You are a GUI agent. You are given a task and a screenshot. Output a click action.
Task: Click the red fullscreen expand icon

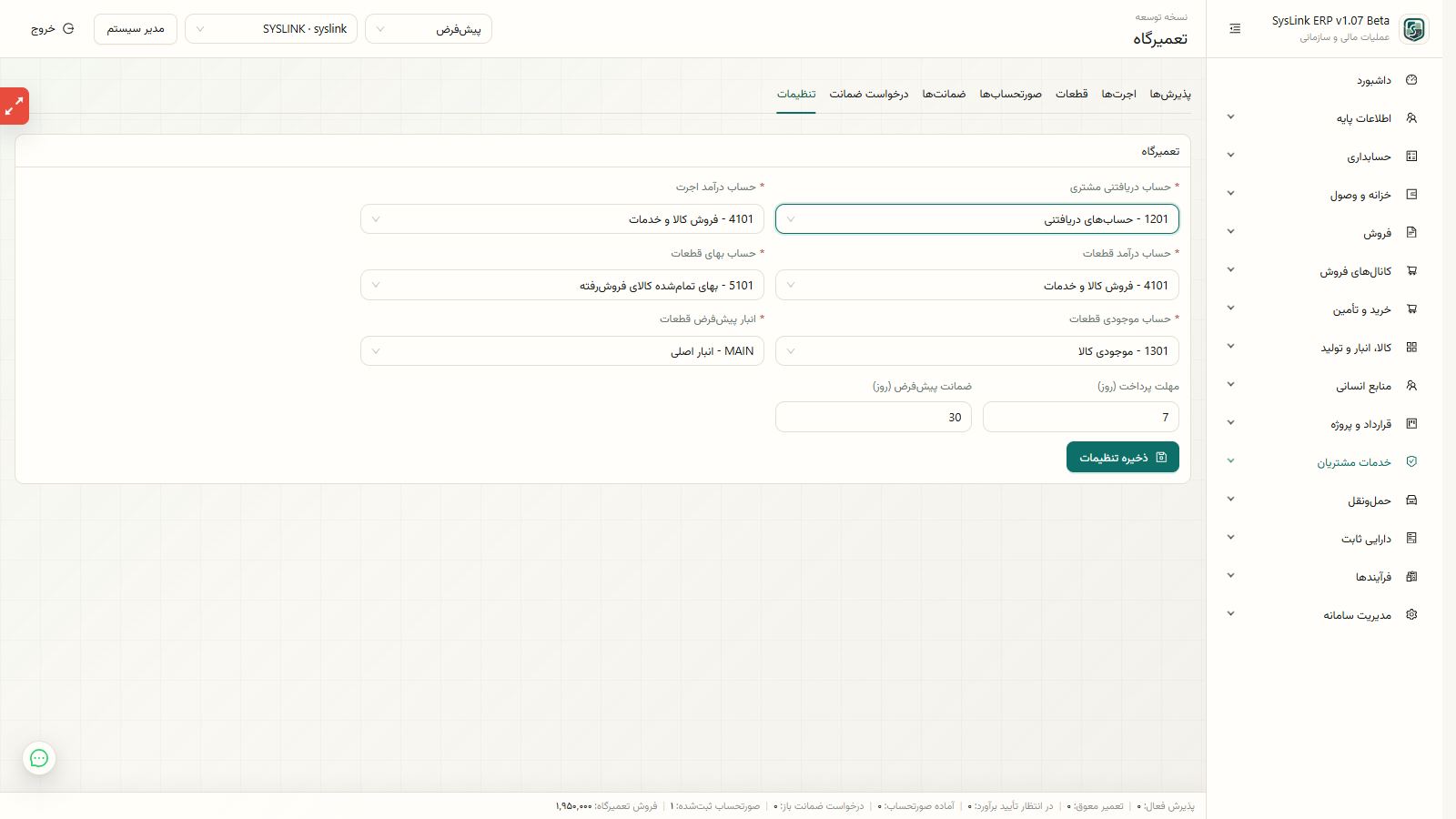[14, 106]
